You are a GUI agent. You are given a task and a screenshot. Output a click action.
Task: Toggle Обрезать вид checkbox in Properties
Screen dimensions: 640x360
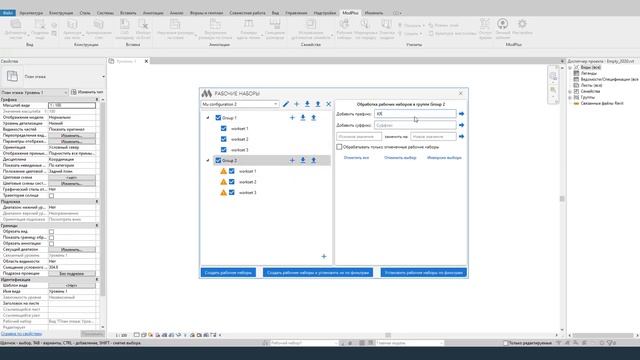pyautogui.click(x=51, y=231)
